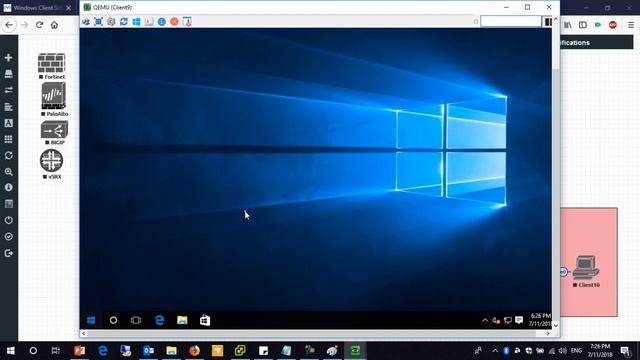Open Firefox from the host taskbar

(x=194, y=351)
